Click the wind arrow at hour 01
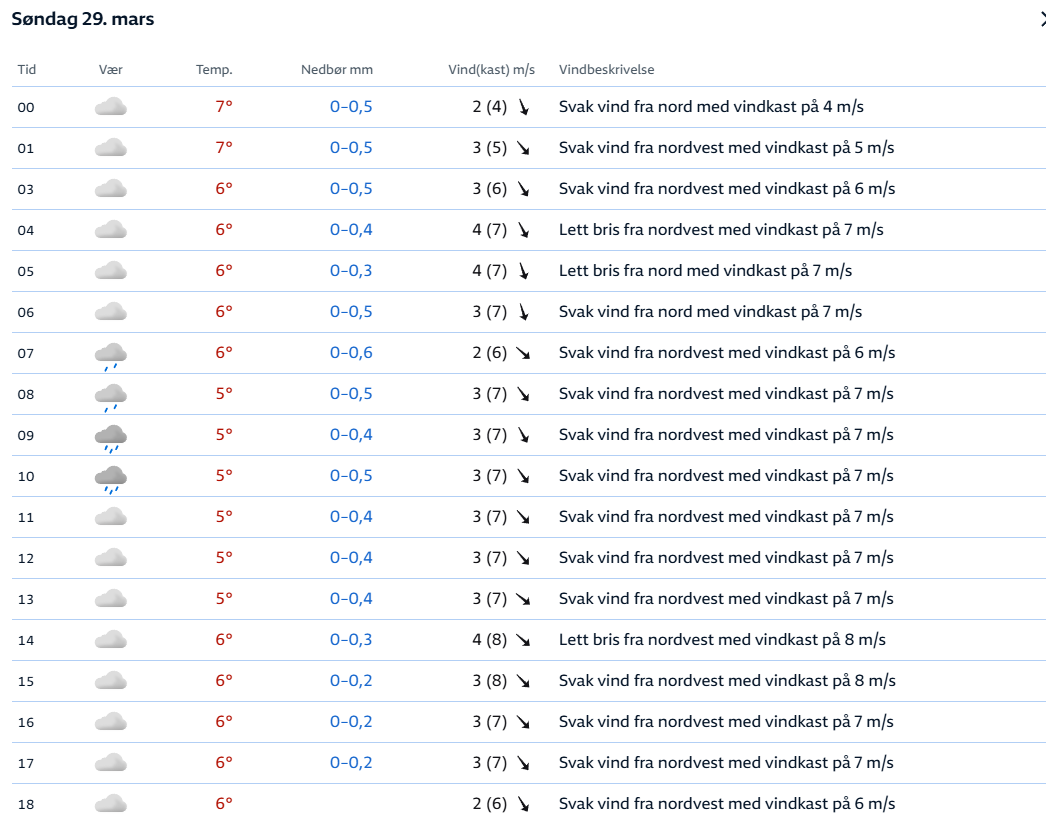 click(523, 148)
